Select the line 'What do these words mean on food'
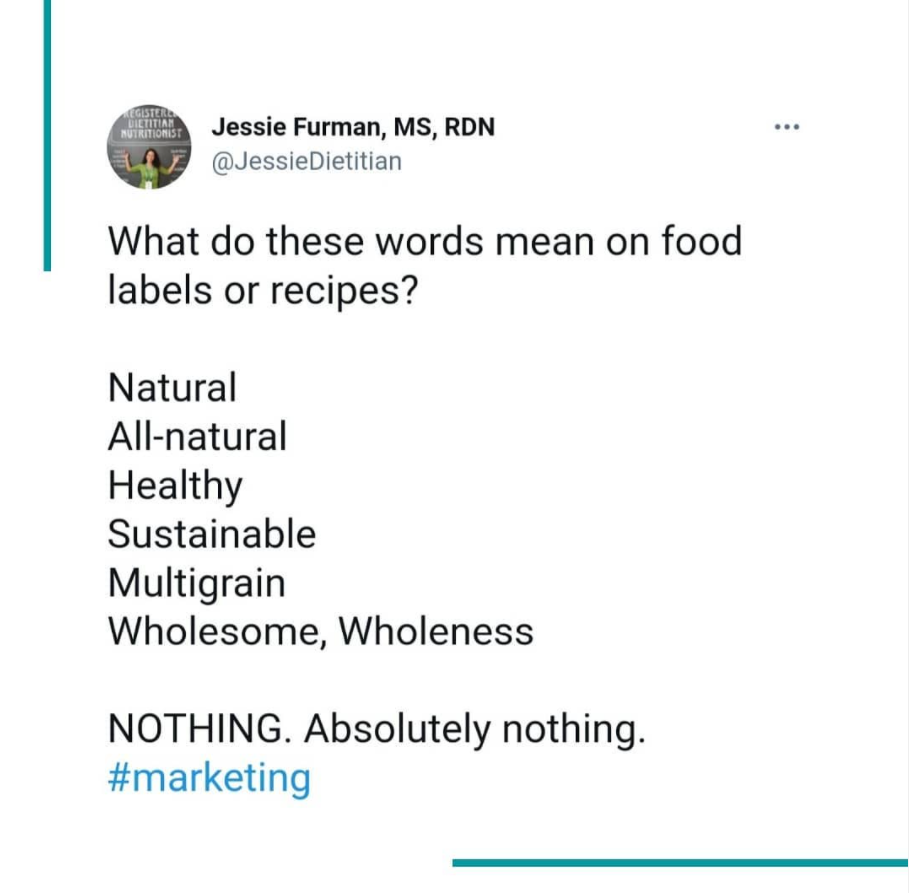The image size is (909, 893). pyautogui.click(x=425, y=241)
